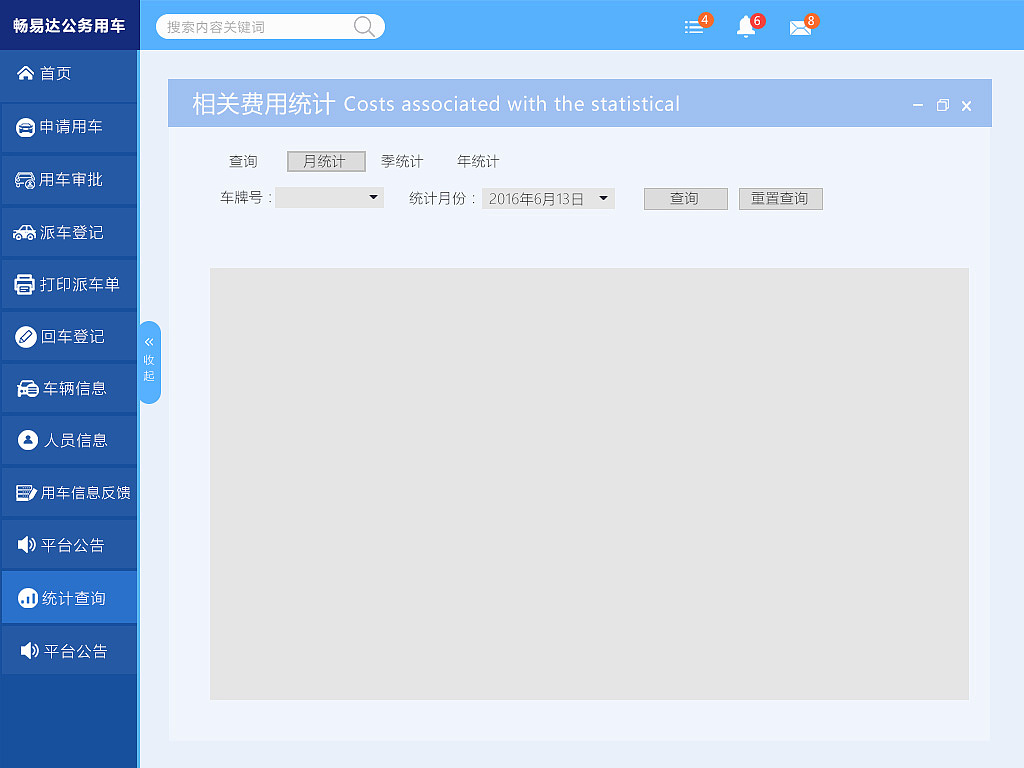This screenshot has height=768, width=1024.
Task: Click the 重置查询 reset query button
Action: pos(780,198)
